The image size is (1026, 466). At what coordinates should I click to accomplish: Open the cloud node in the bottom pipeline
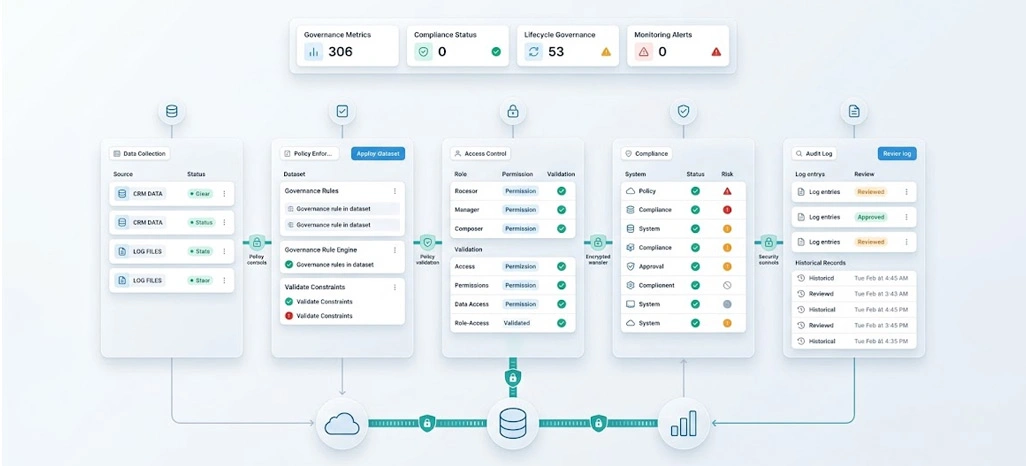click(x=342, y=423)
